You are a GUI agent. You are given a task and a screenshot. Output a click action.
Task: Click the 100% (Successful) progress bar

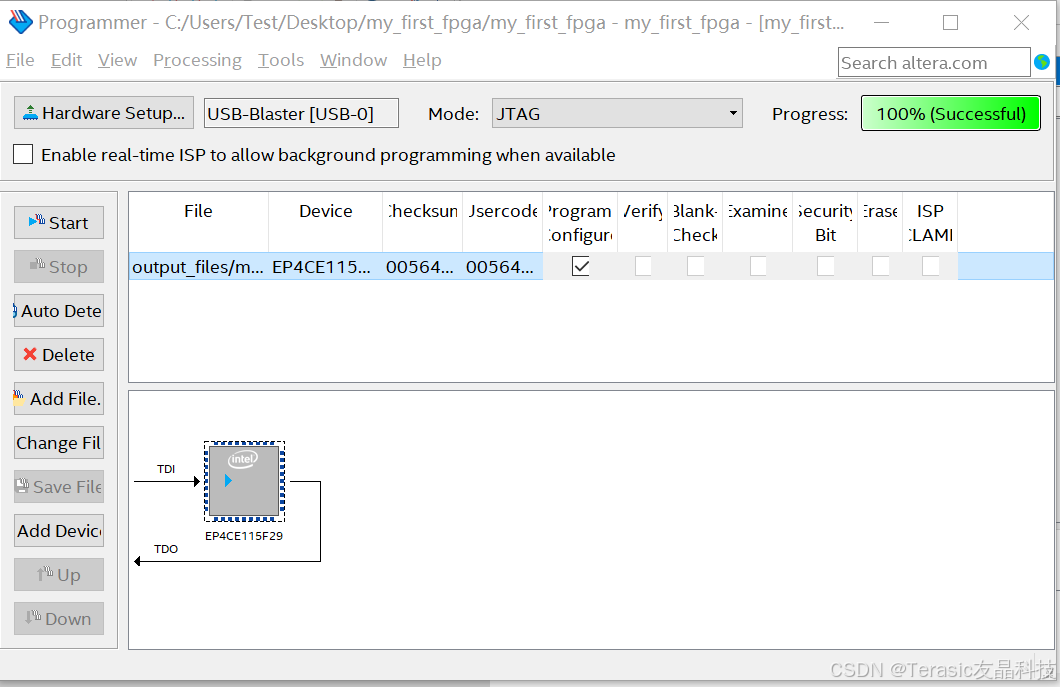pos(950,113)
